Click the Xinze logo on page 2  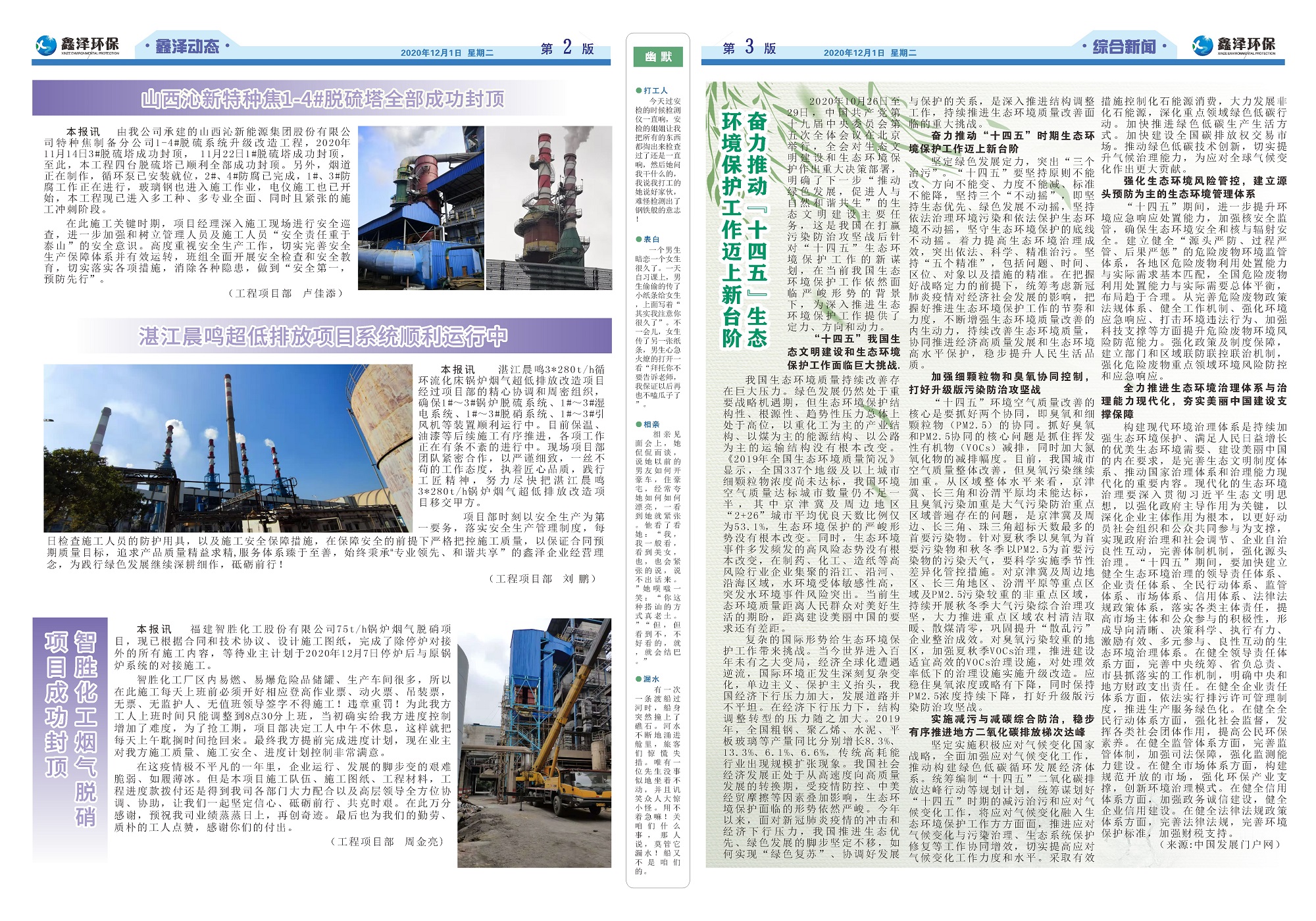pyautogui.click(x=77, y=45)
